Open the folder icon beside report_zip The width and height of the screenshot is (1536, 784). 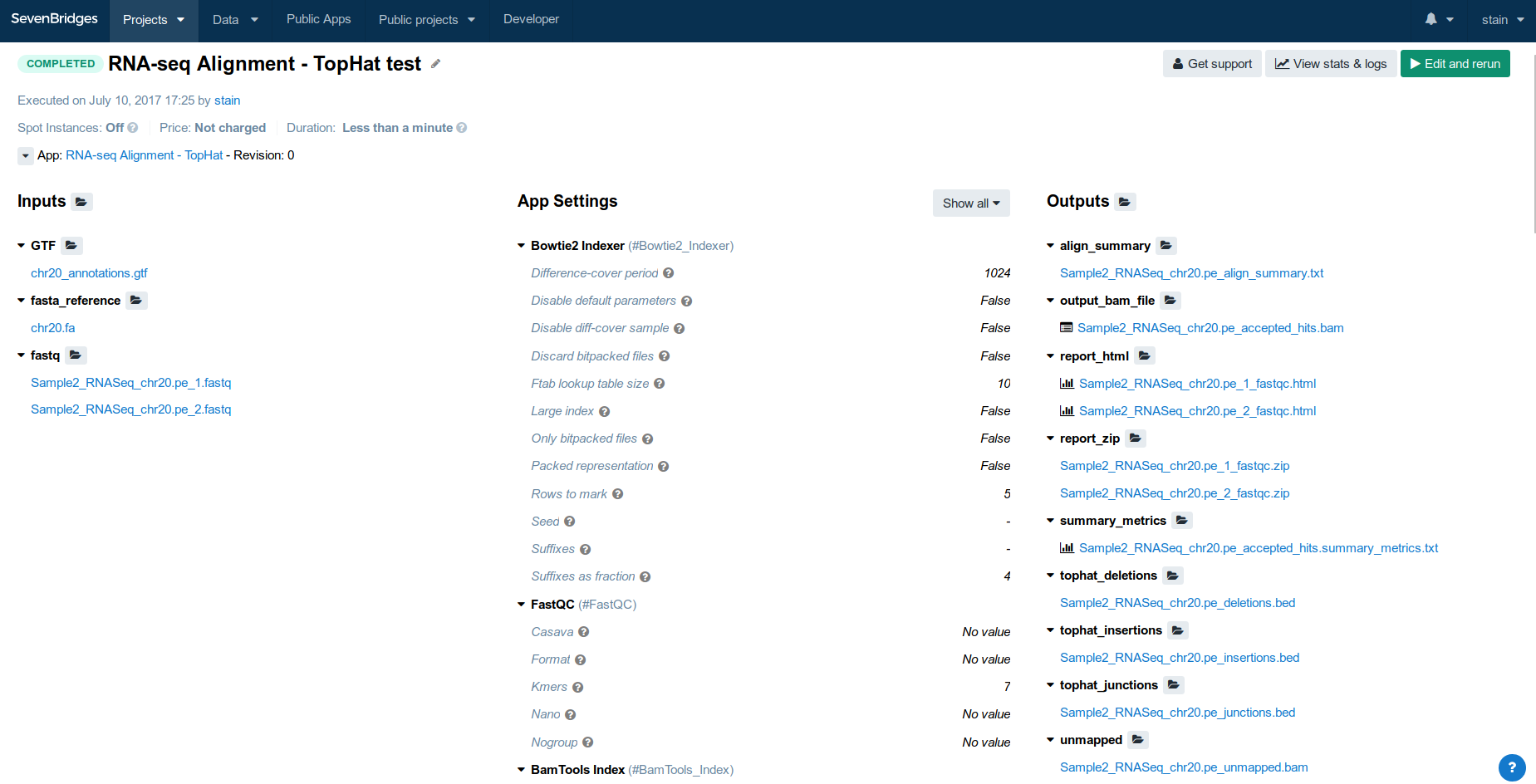(1136, 439)
